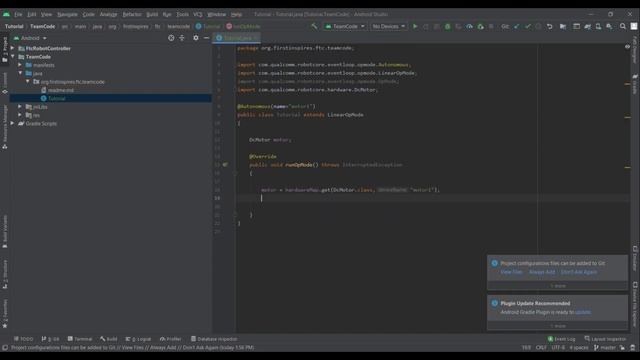640x360 pixels.
Task: Toggle the Device File Explorer side tab
Action: [x=635, y=304]
